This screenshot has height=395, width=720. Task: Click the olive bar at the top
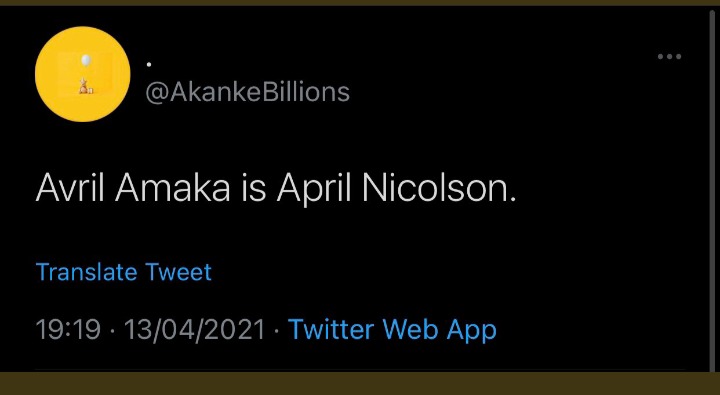coord(360,3)
